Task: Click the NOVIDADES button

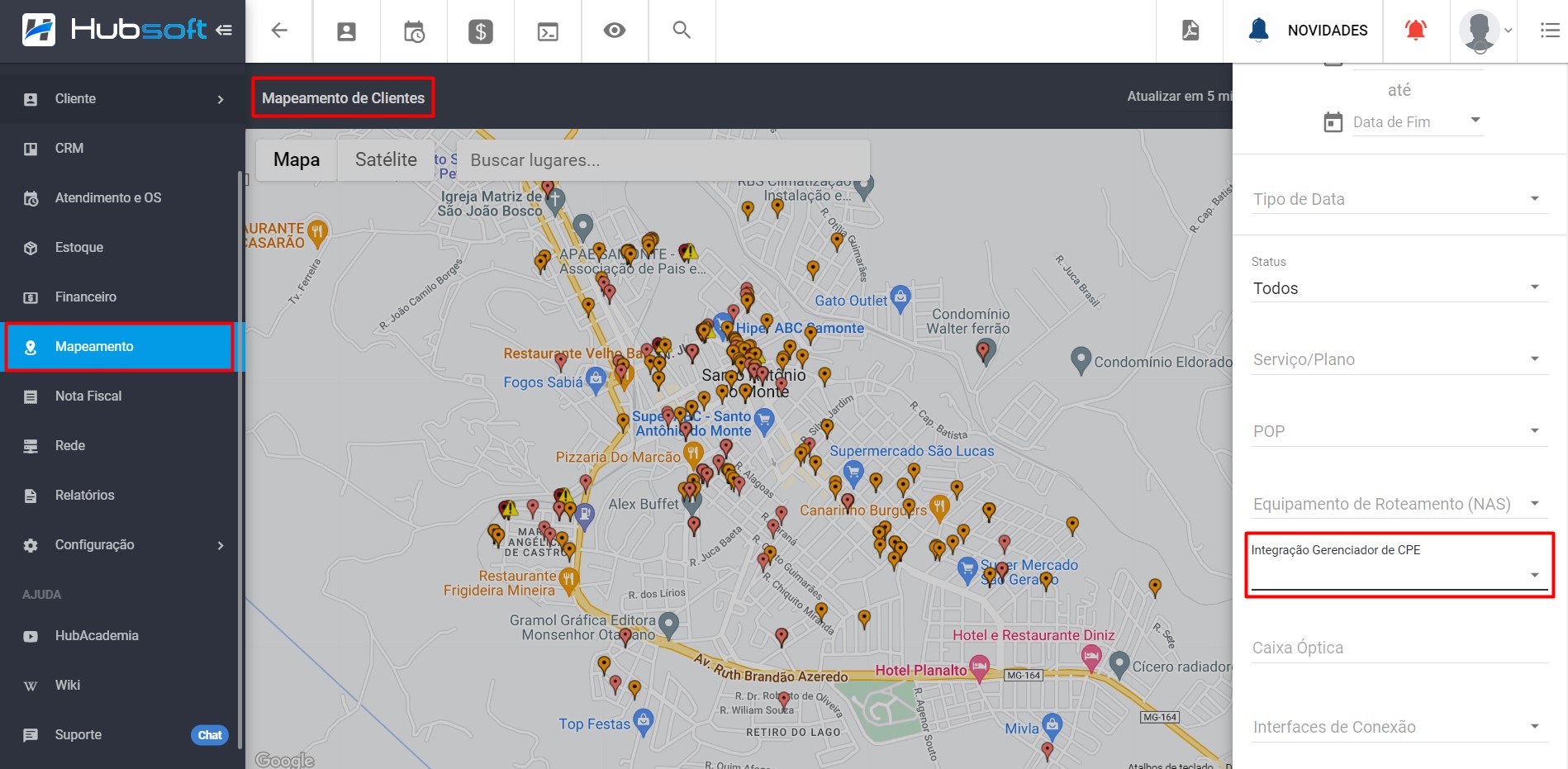Action: [1327, 31]
